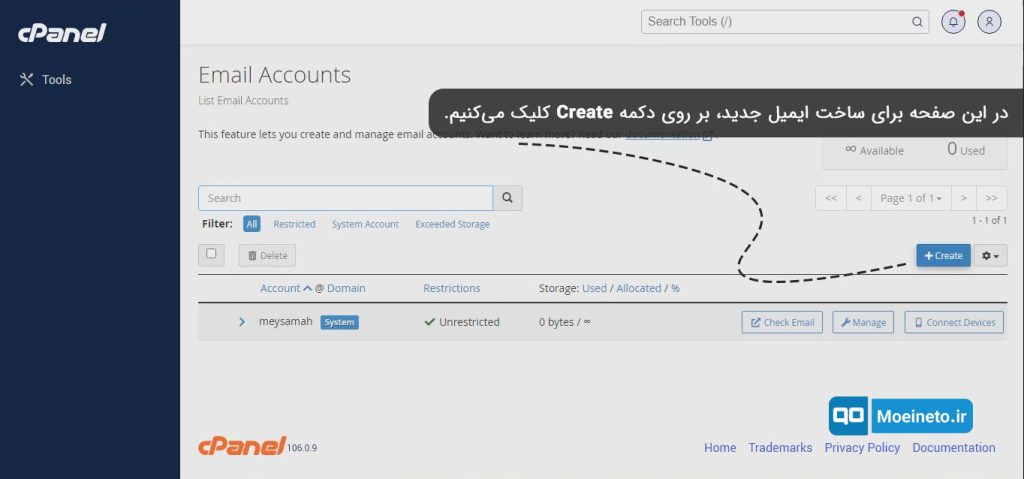This screenshot has width=1024, height=479.
Task: Click the Create button
Action: coord(943,256)
